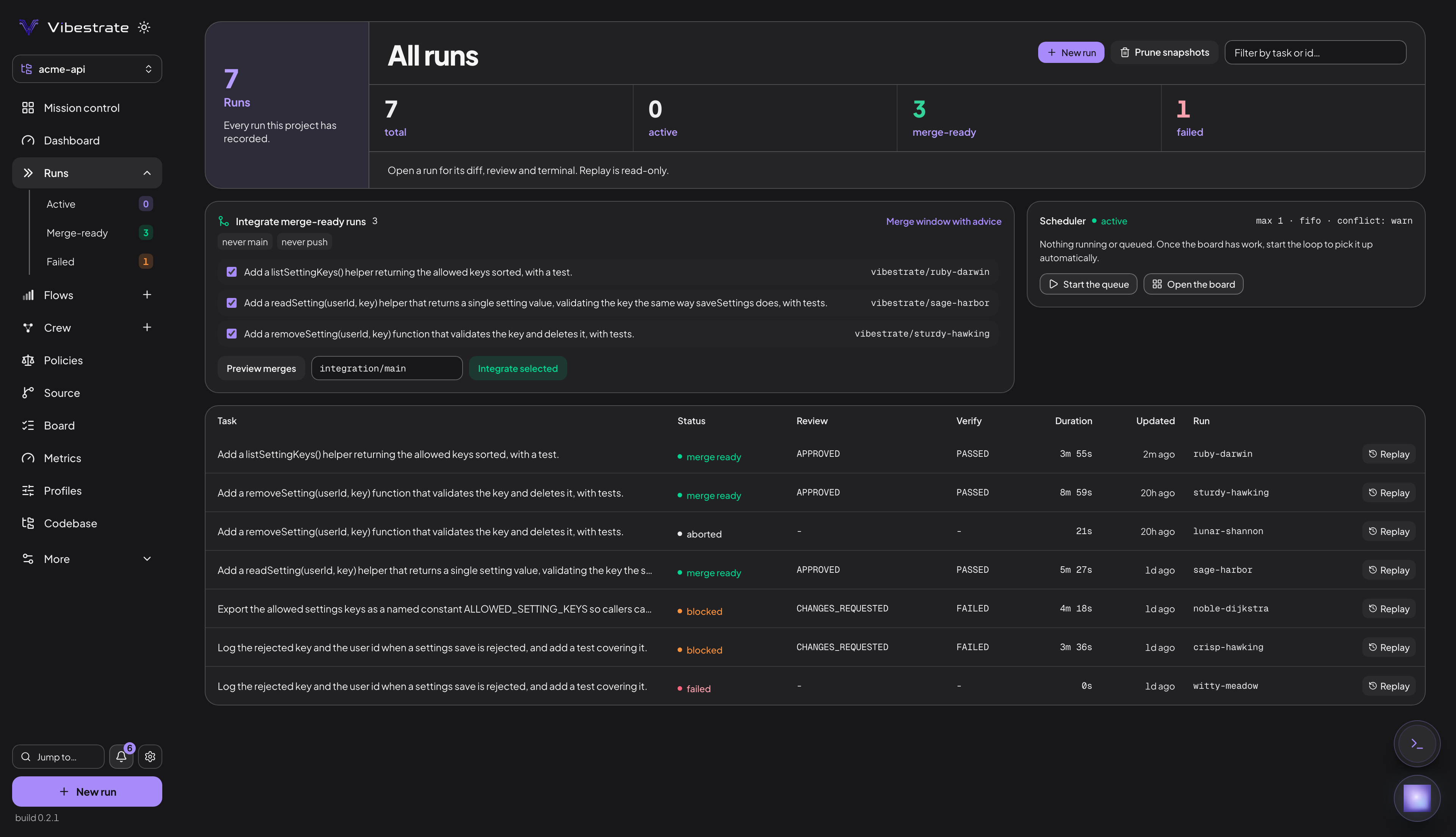Focus the Jump to search box
The height and width of the screenshot is (837, 1456).
click(58, 757)
